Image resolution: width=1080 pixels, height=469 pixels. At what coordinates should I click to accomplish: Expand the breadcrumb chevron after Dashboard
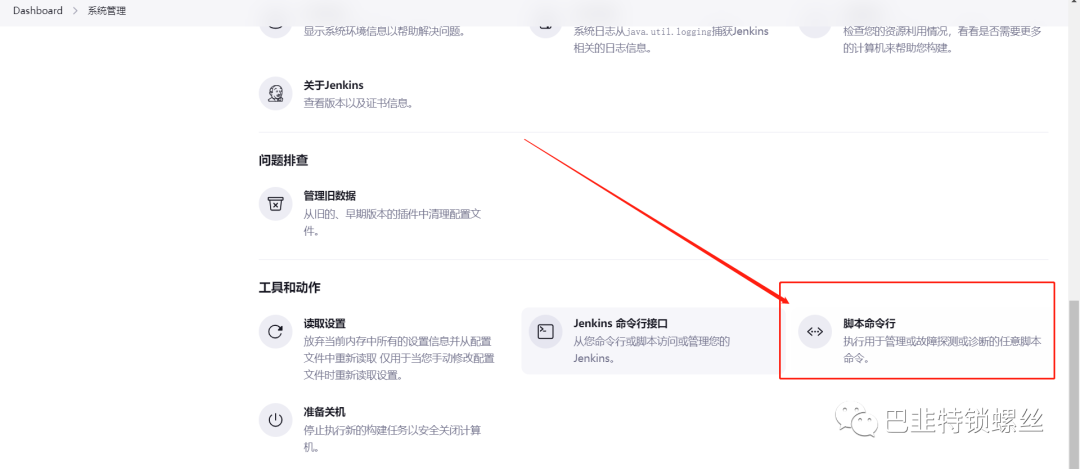(x=76, y=11)
